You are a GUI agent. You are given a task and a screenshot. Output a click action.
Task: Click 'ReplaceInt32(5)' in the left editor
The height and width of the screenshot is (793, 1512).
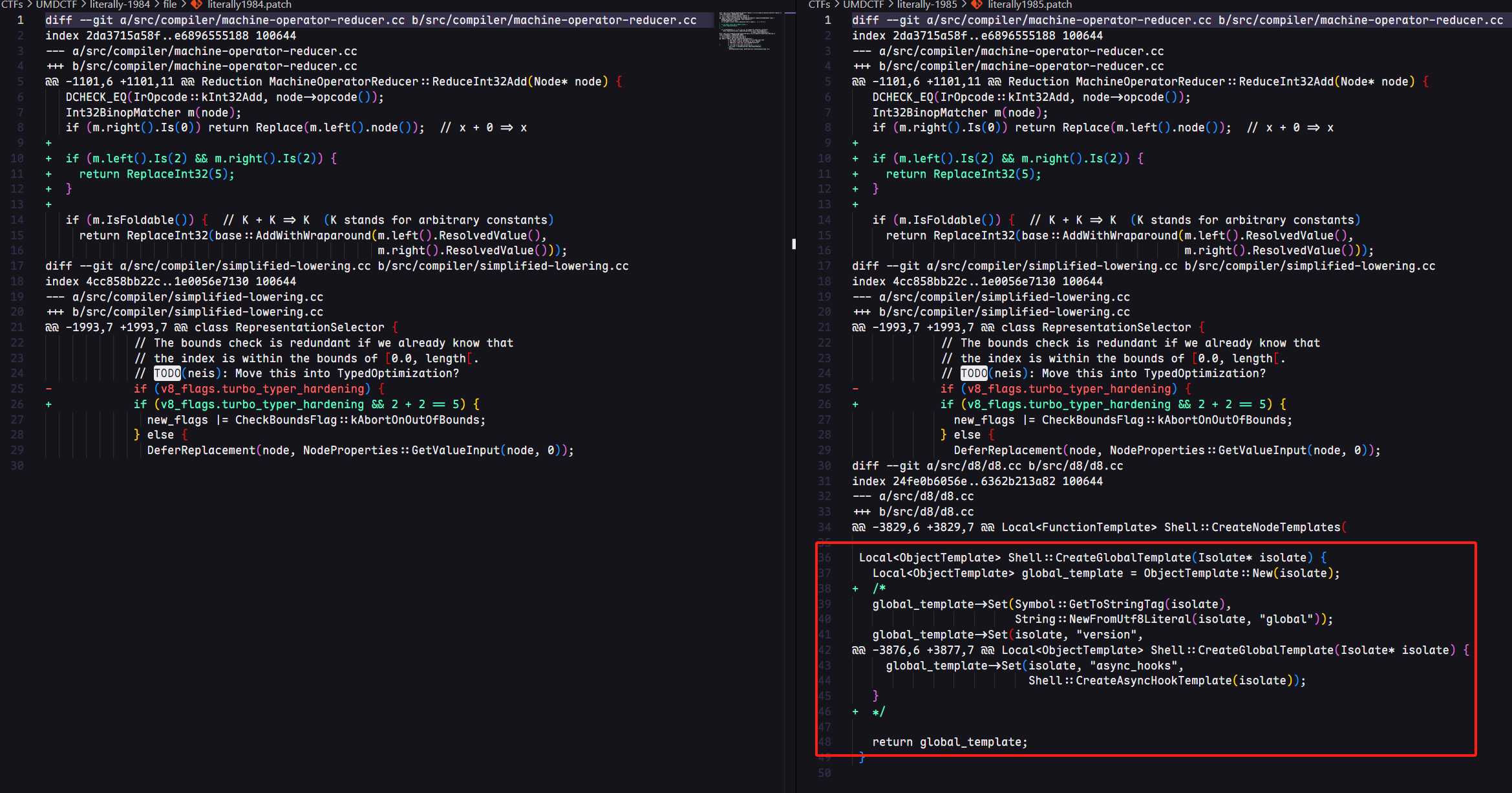176,174
